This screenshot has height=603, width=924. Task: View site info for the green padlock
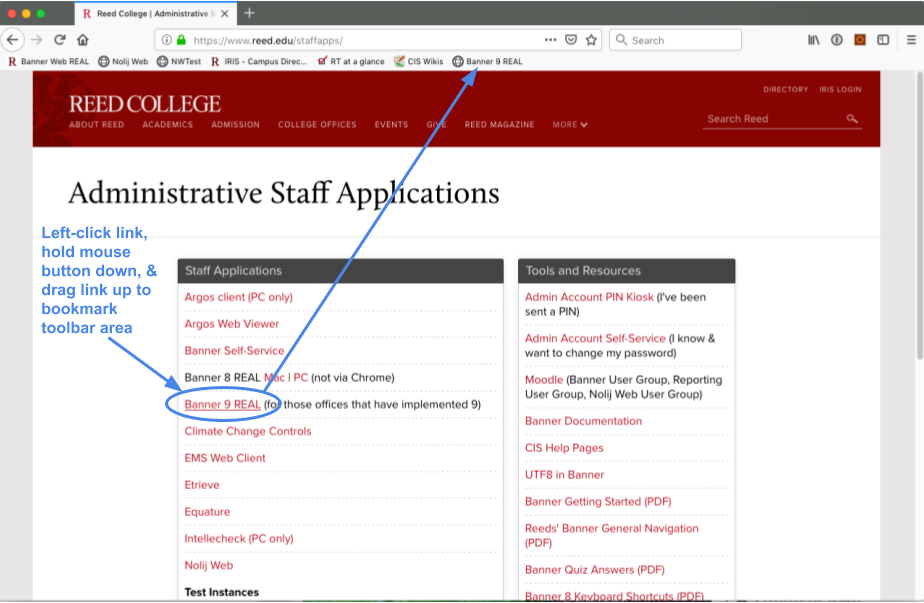181,41
